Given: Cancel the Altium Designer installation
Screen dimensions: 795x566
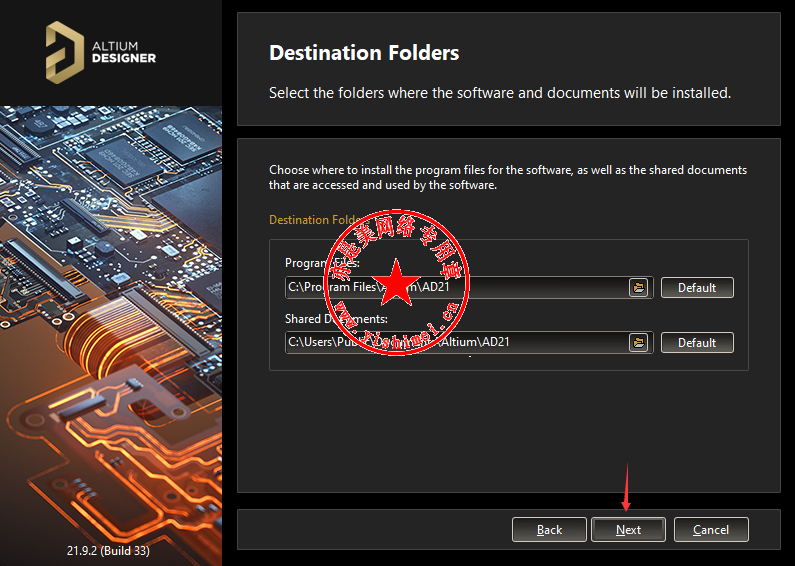Looking at the screenshot, I should point(711,529).
